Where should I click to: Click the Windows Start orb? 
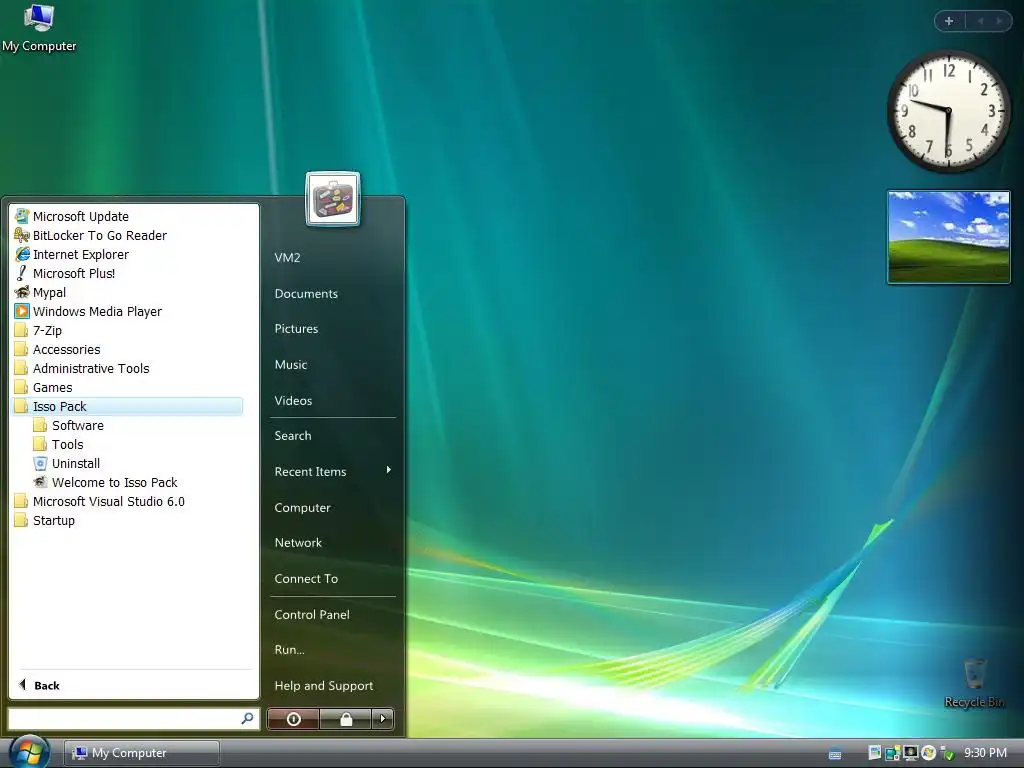pos(29,752)
